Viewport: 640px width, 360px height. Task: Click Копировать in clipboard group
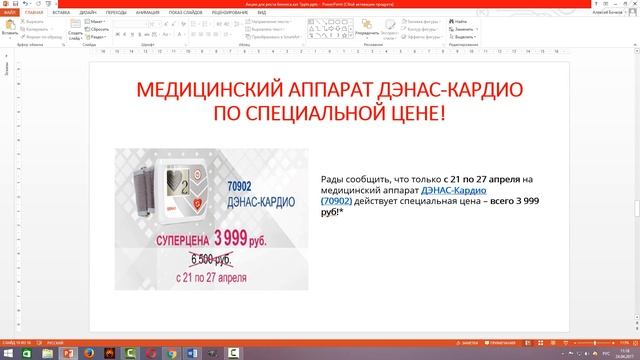pyautogui.click(x=36, y=29)
